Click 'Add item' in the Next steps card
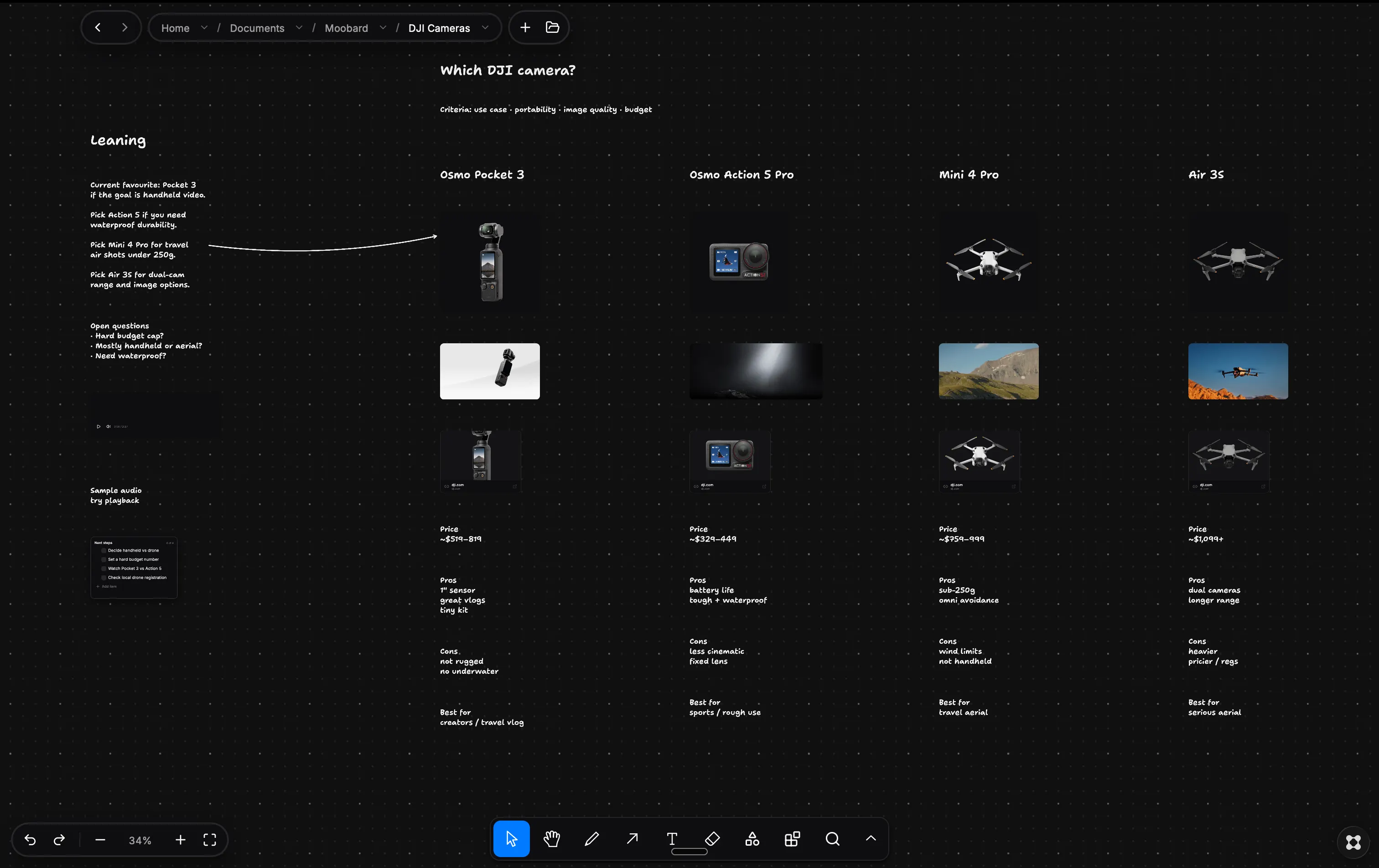Viewport: 1379px width, 868px height. coord(107,587)
